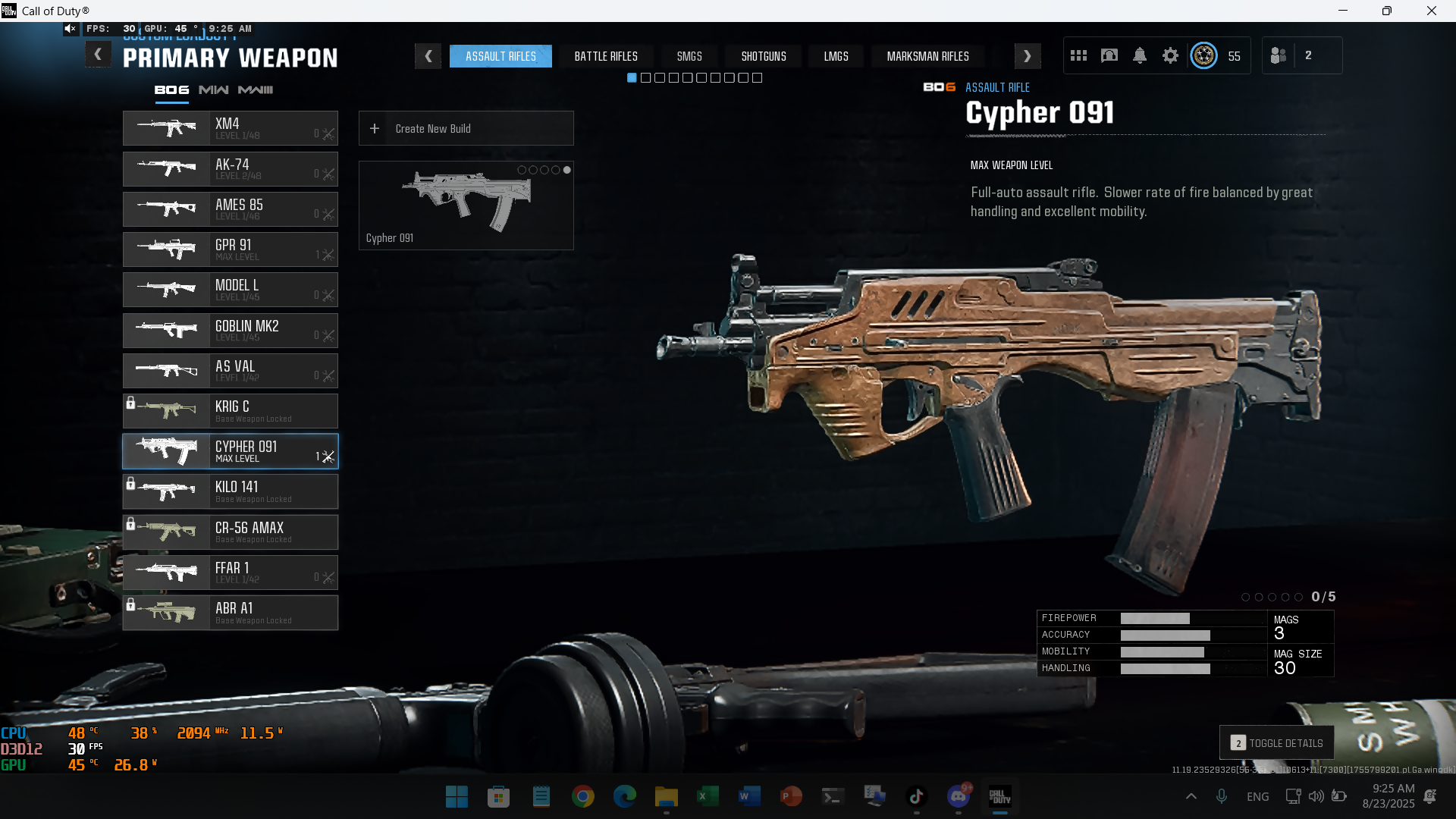Click Create New Build button
This screenshot has height=819, width=1456.
(466, 129)
